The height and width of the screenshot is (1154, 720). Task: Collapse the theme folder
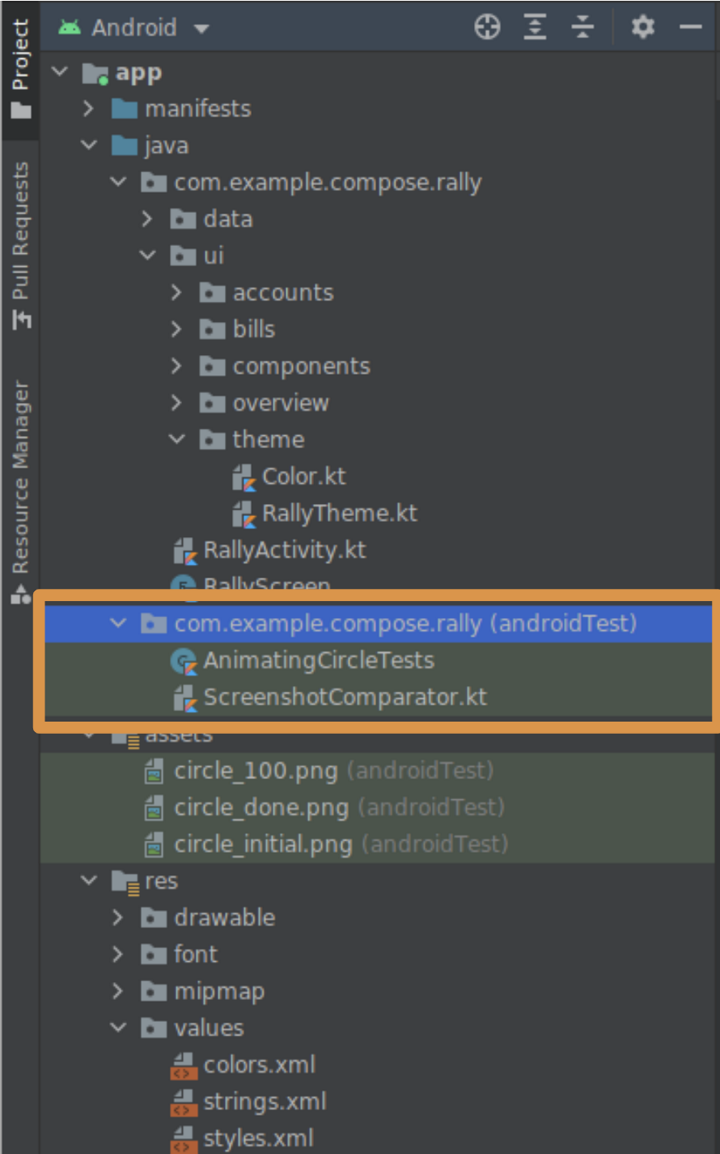(x=177, y=439)
